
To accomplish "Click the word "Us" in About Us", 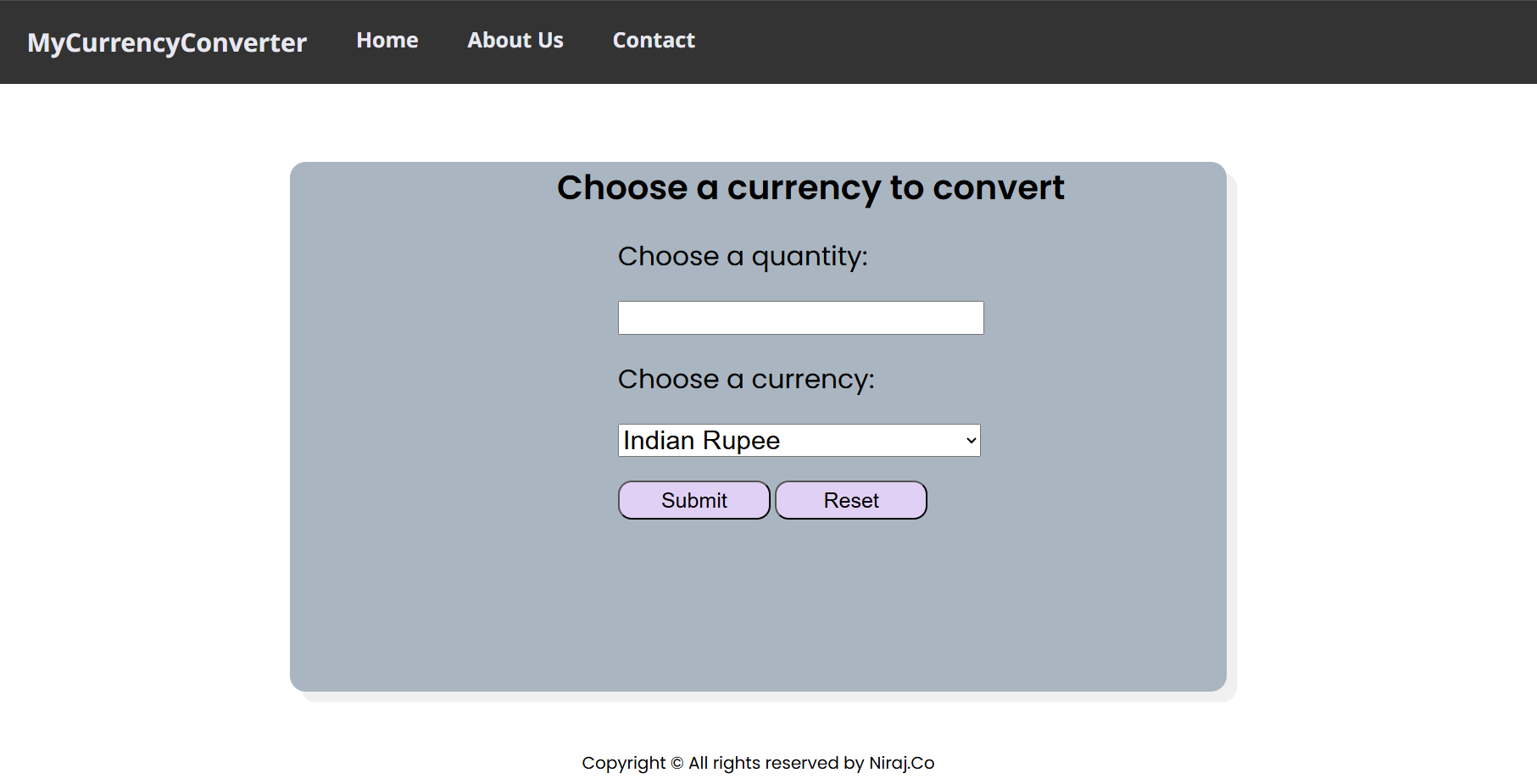I will click(x=550, y=40).
